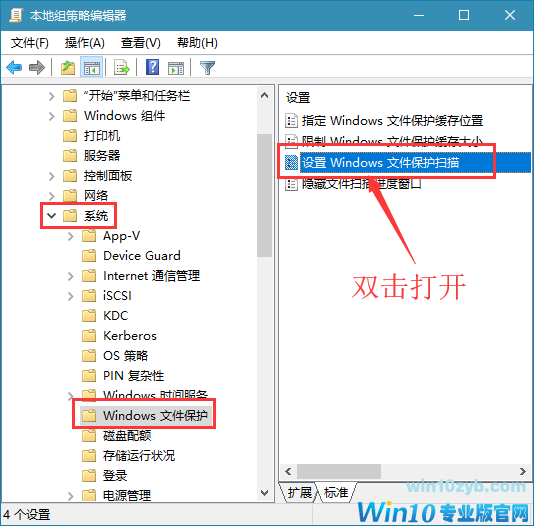Click the Back arrow toolbar icon
The image size is (534, 526).
point(14,67)
